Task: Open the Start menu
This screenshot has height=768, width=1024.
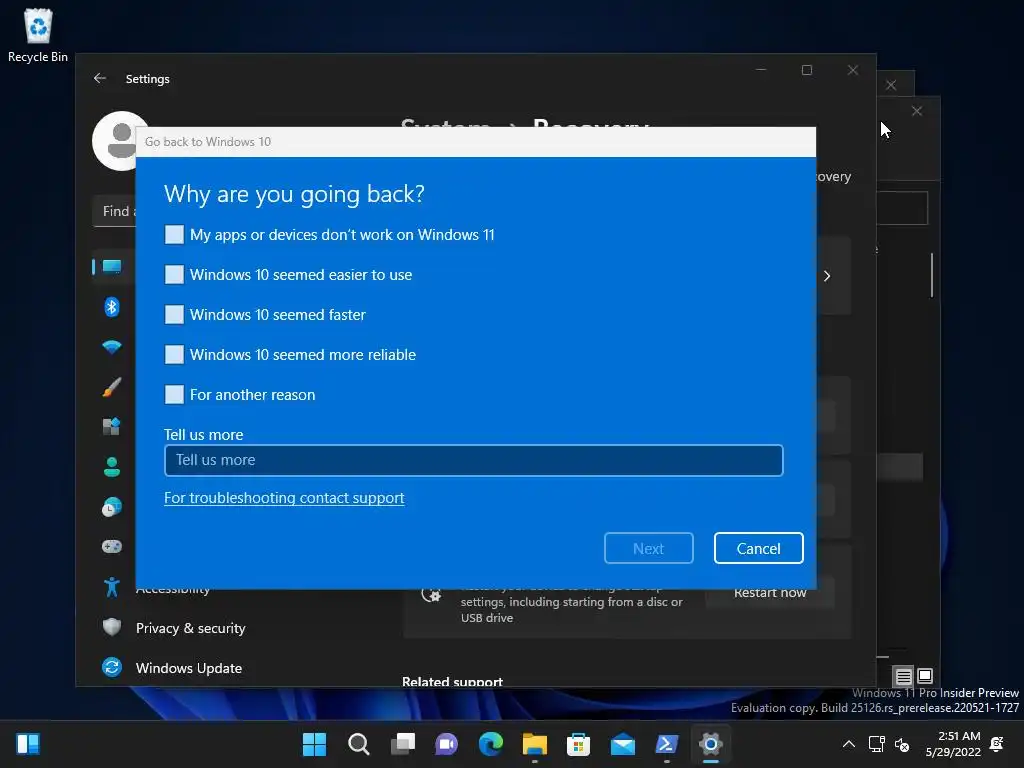Action: 314,744
